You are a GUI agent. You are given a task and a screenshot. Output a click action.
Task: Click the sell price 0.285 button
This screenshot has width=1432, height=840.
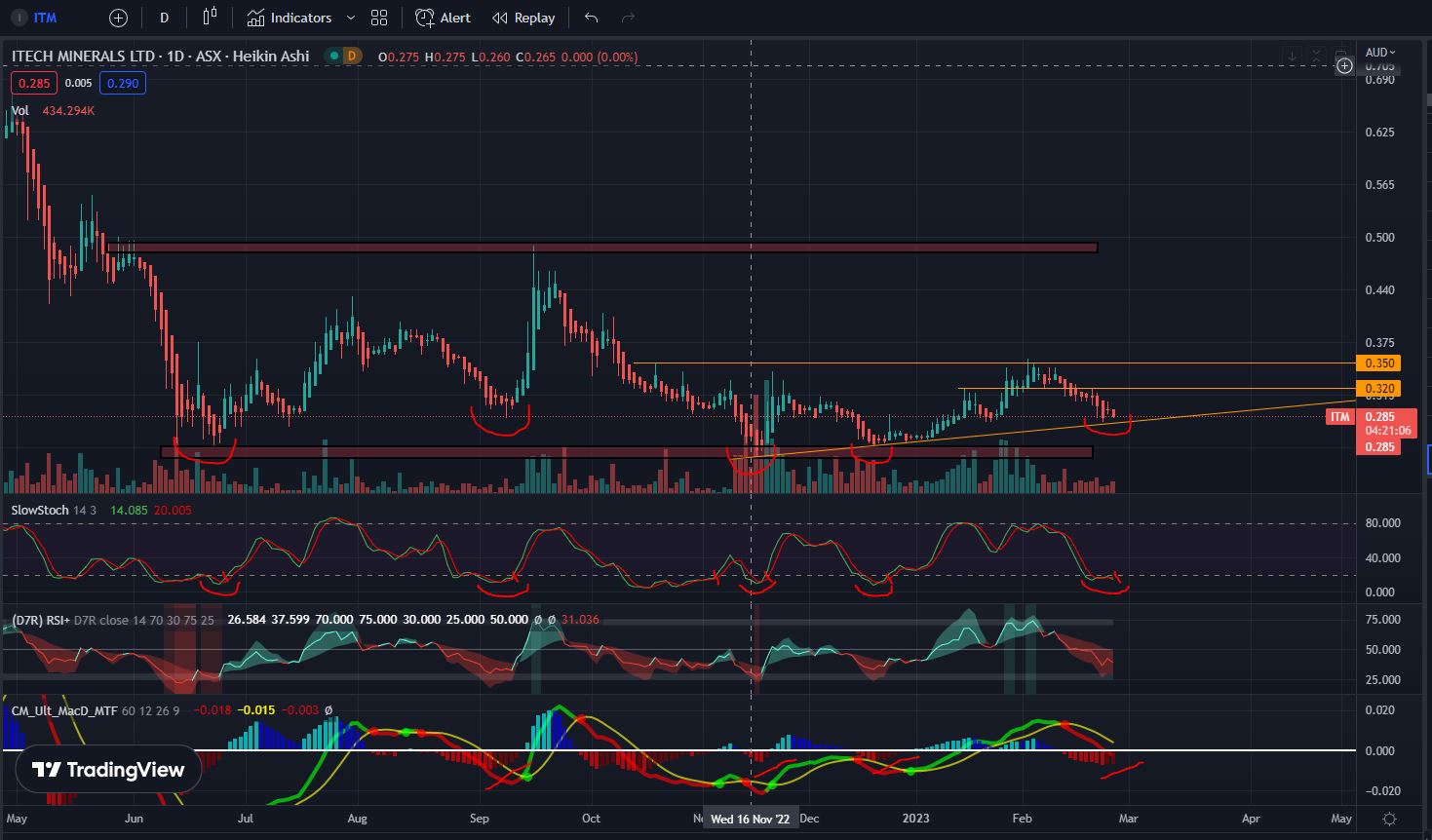(34, 83)
